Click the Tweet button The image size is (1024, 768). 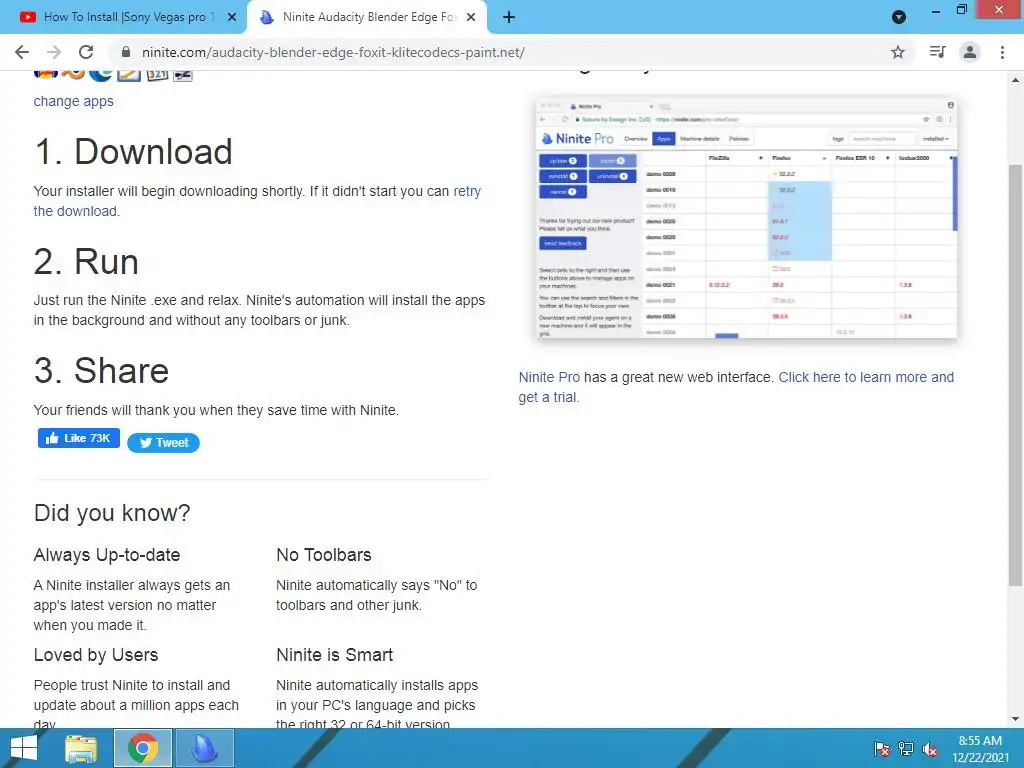163,443
